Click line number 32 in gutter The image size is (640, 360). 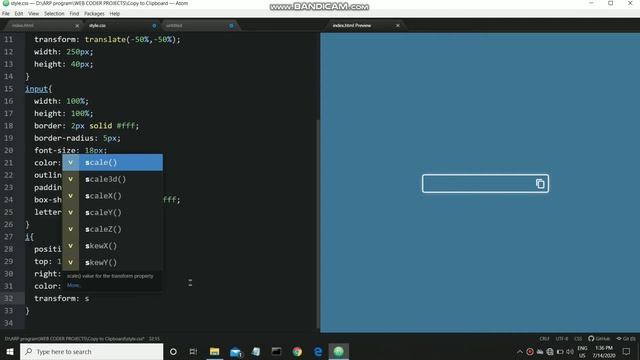point(9,298)
